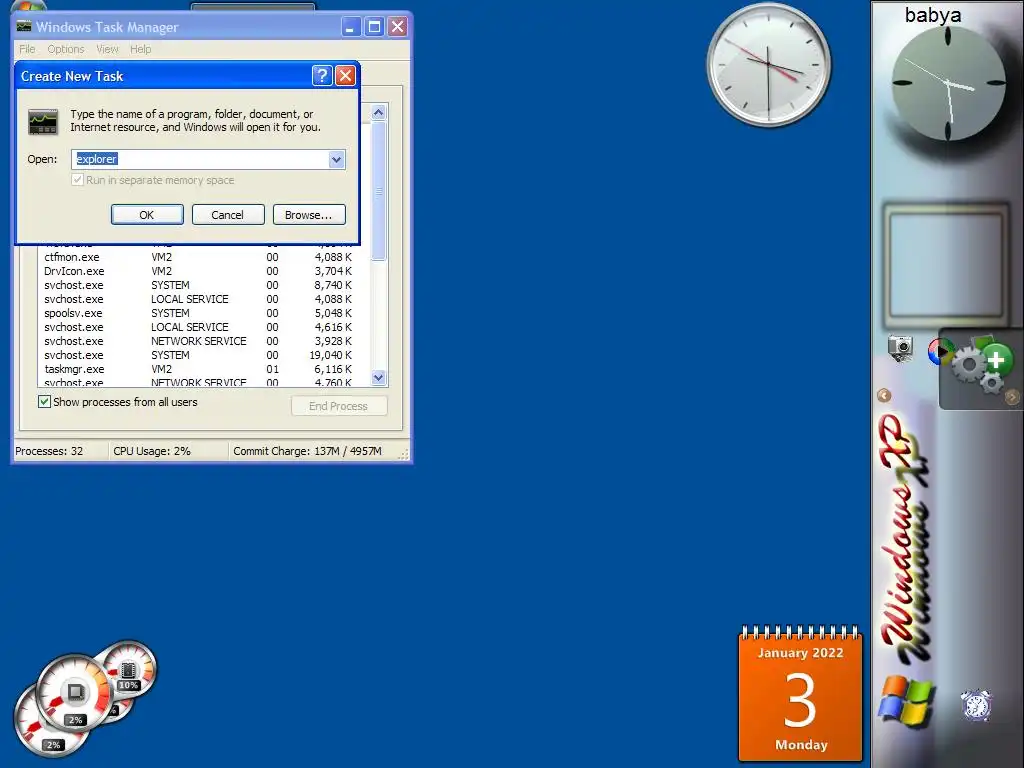Open the alarm clock icon in the sidebar
This screenshot has height=768, width=1024.
pyautogui.click(x=976, y=705)
